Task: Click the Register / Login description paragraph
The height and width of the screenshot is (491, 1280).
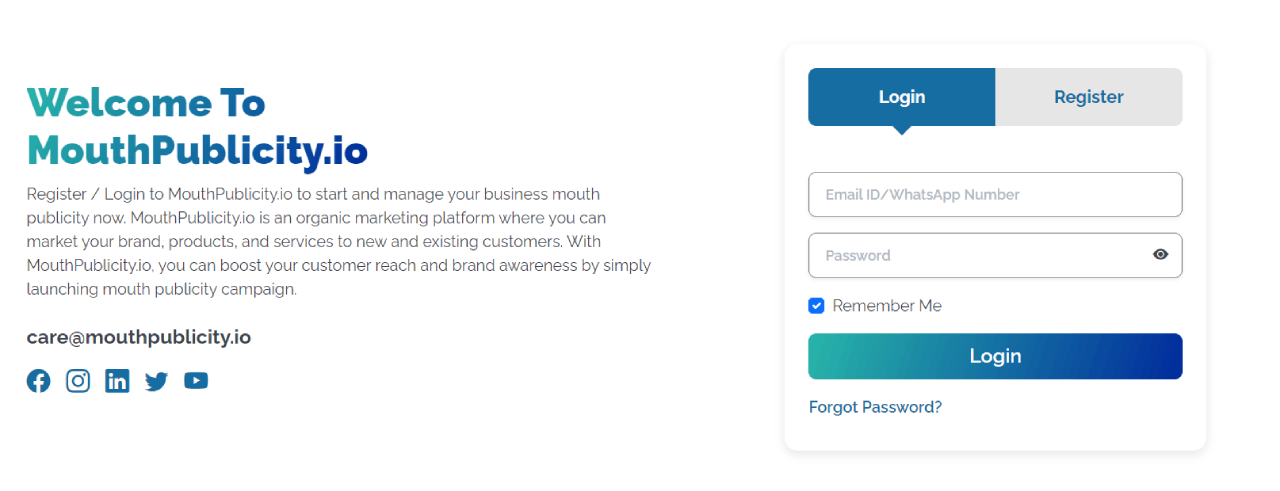Action: [339, 241]
